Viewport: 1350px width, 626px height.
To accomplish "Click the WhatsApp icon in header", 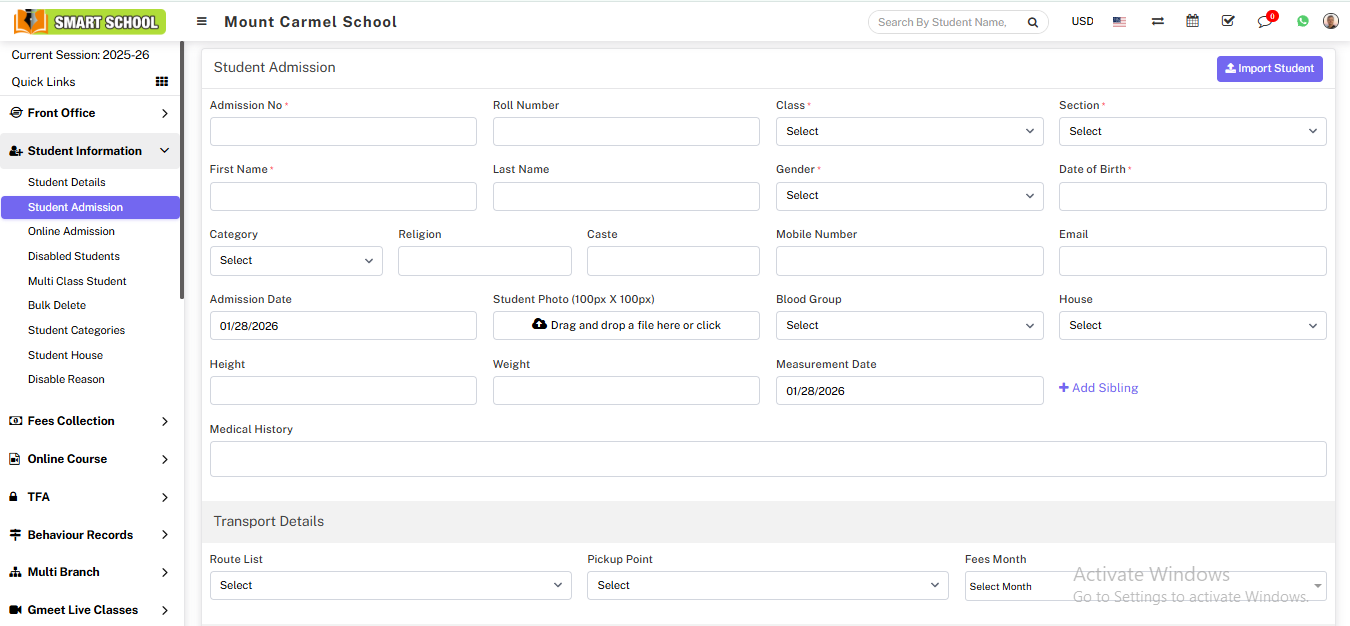I will click(x=1302, y=21).
